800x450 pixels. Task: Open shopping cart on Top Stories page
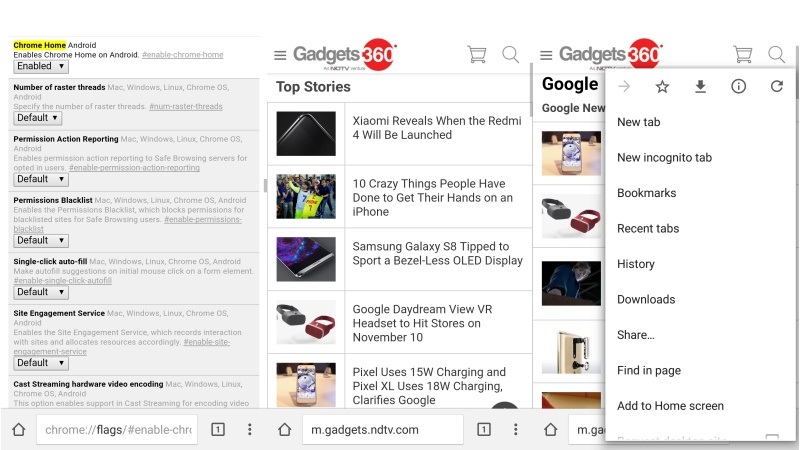click(477, 54)
